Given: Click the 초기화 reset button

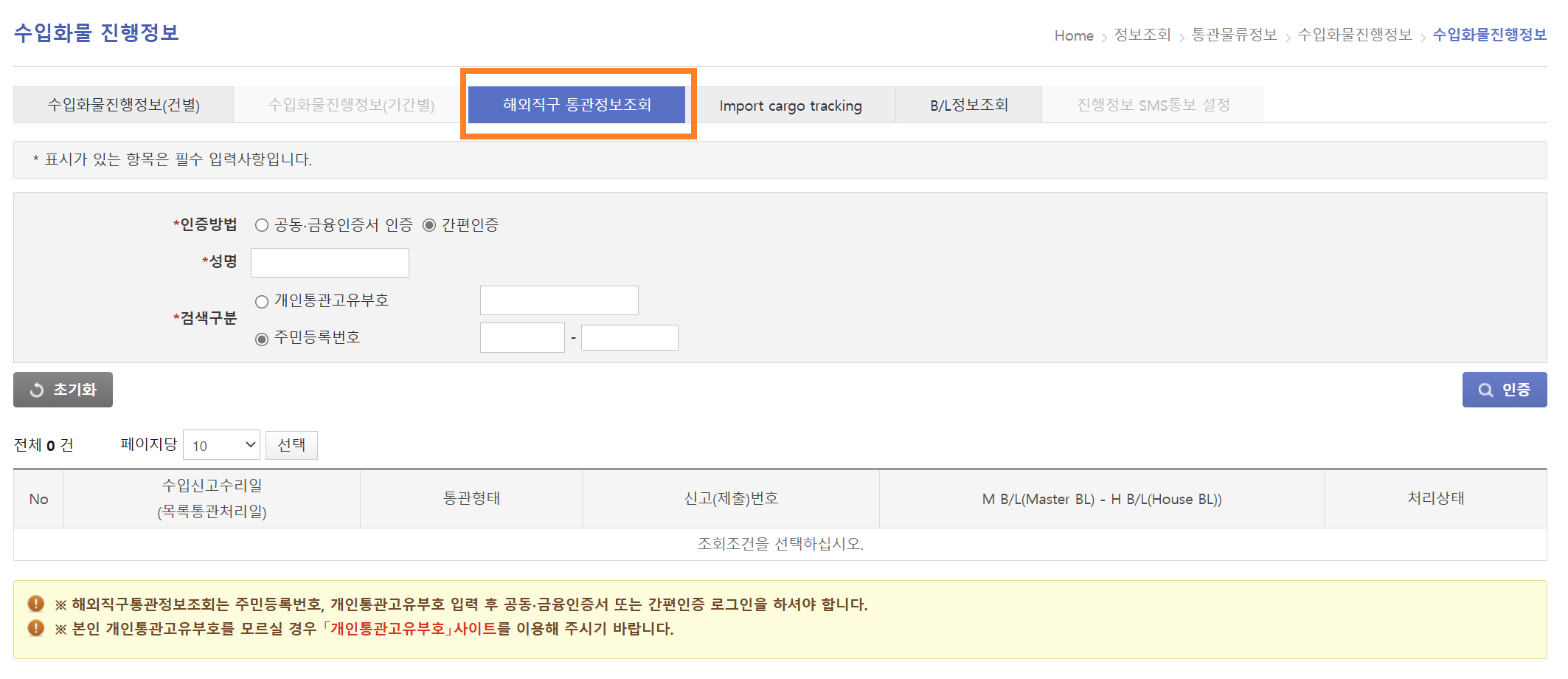Looking at the screenshot, I should 63,390.
